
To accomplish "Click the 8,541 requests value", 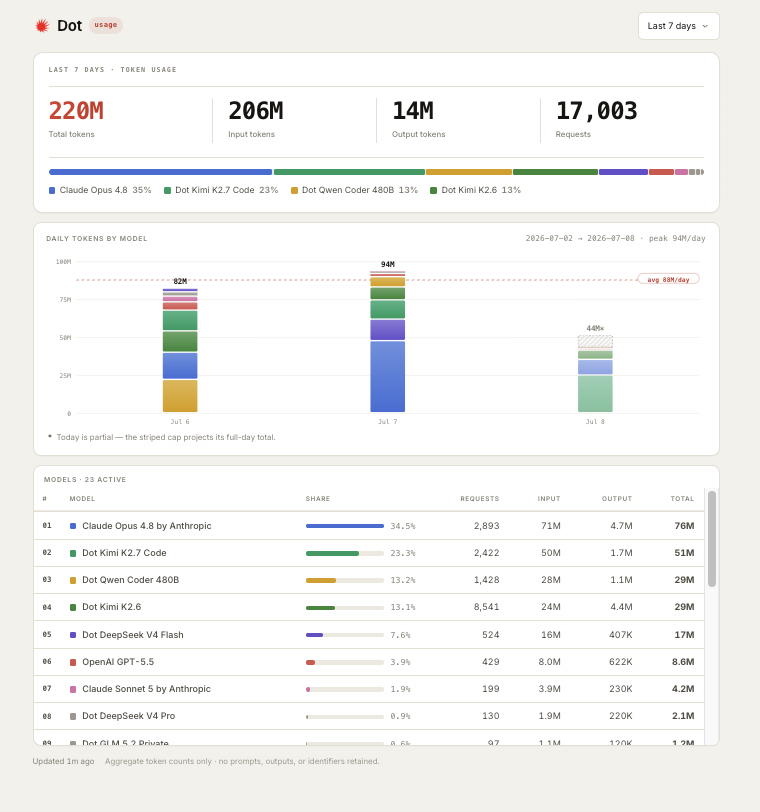I will (486, 607).
